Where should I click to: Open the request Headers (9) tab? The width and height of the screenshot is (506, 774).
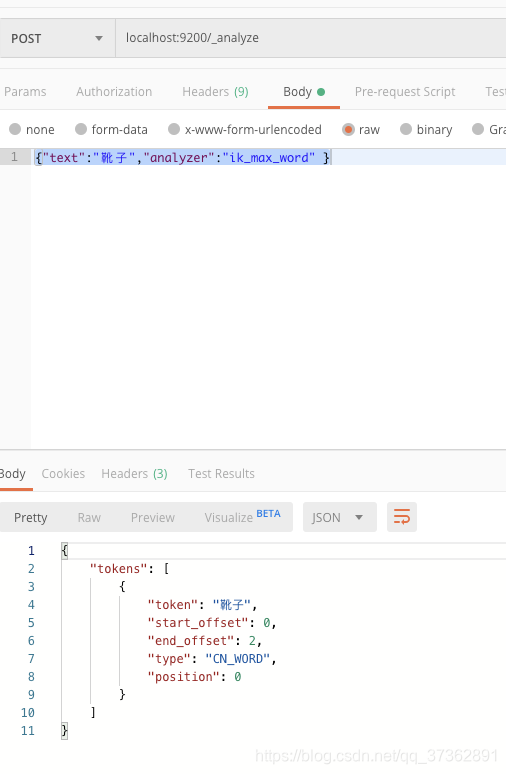point(215,92)
